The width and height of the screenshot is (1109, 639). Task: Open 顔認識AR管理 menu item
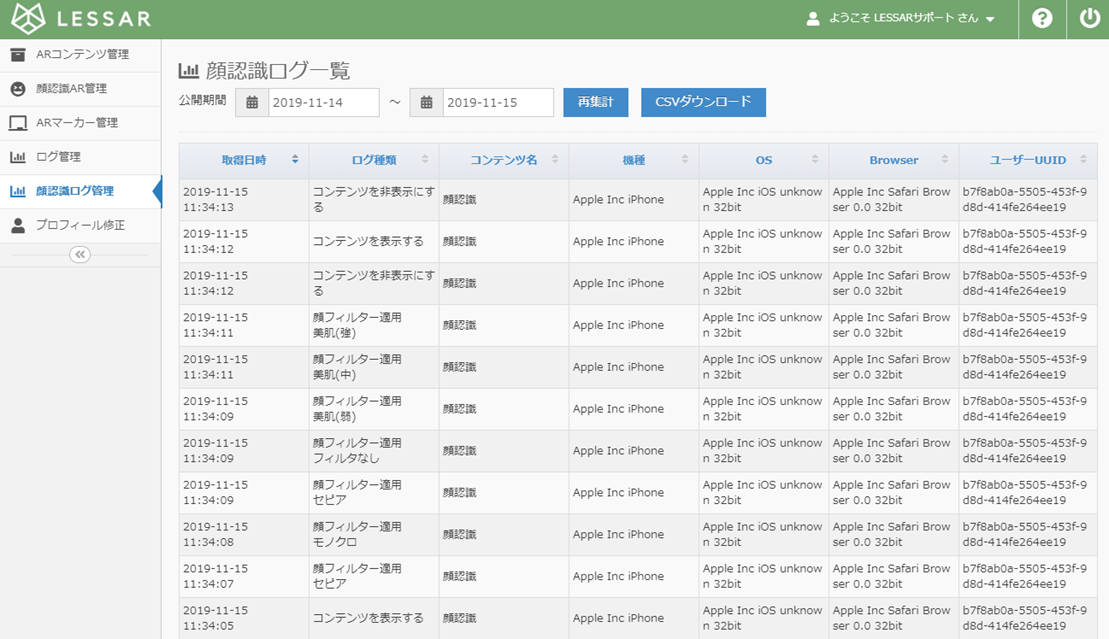click(81, 88)
